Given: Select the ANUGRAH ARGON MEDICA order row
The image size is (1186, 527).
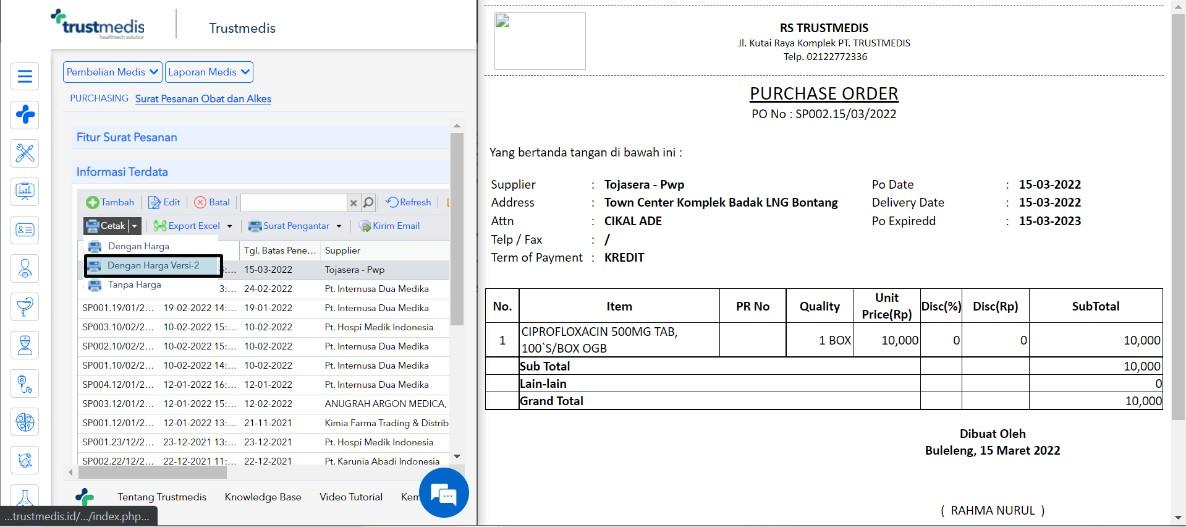Looking at the screenshot, I should [263, 404].
